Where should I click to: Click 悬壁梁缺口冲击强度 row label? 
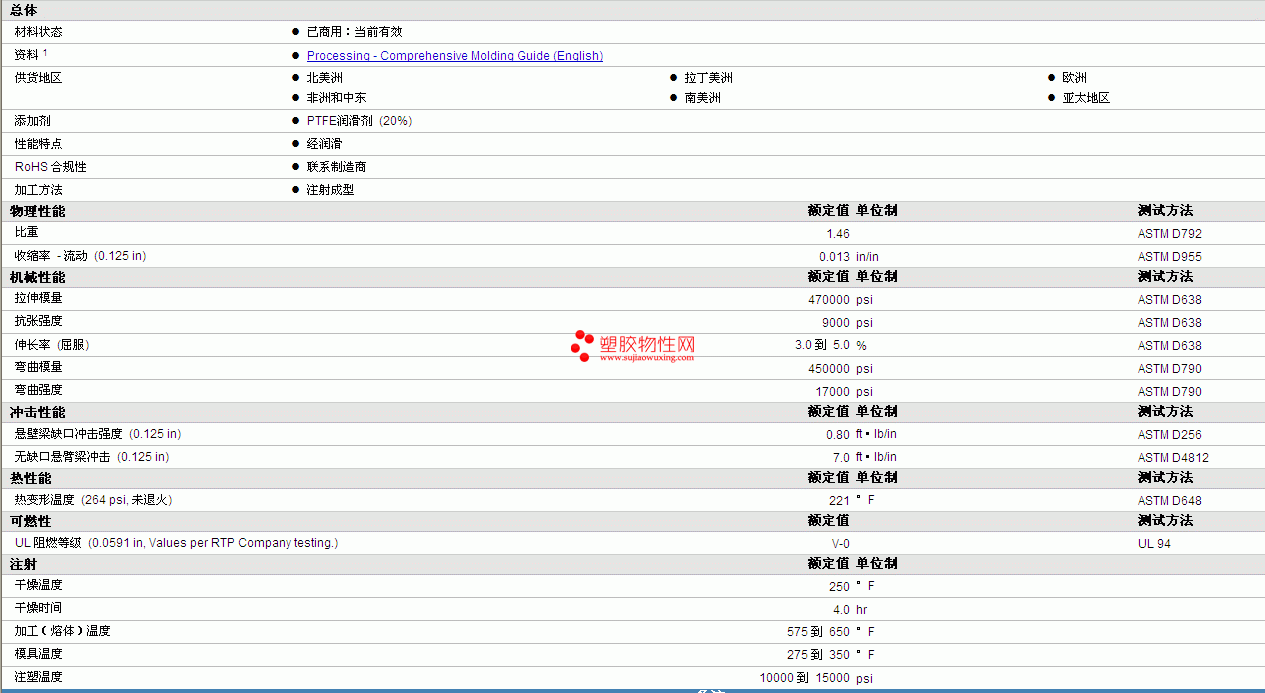pos(98,434)
